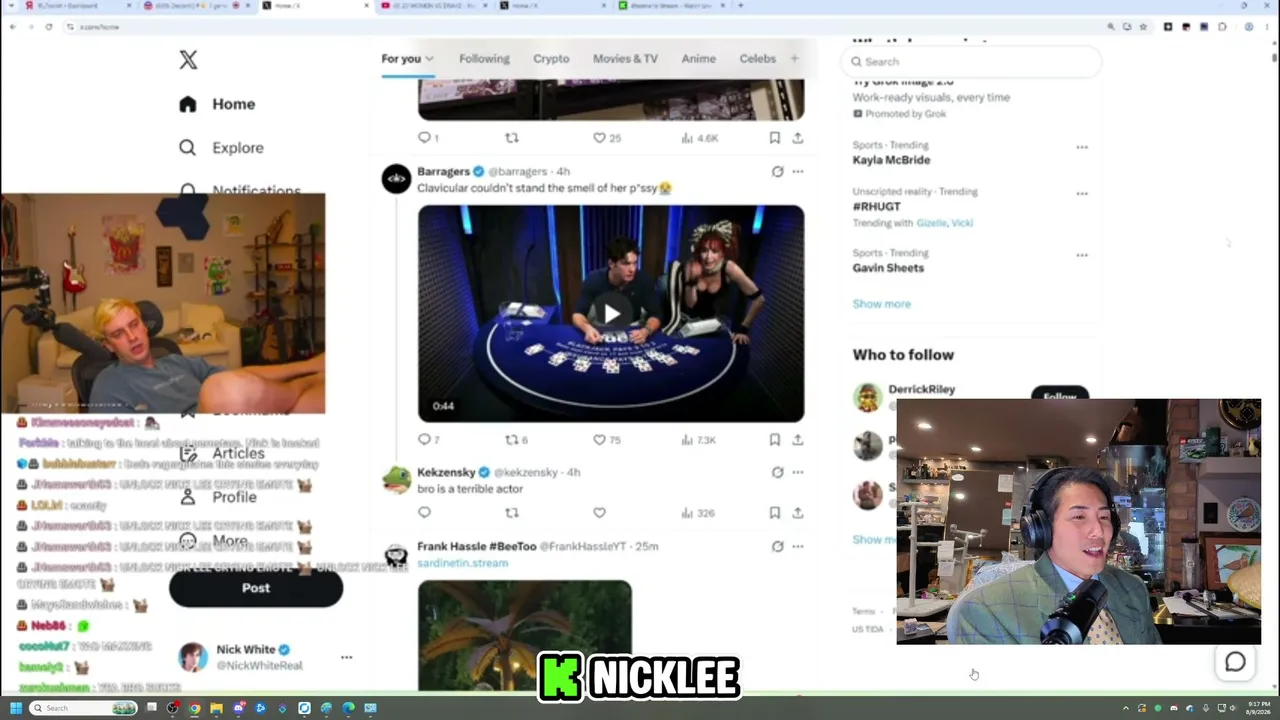Click the X search field
The image size is (1280, 720).
[971, 61]
